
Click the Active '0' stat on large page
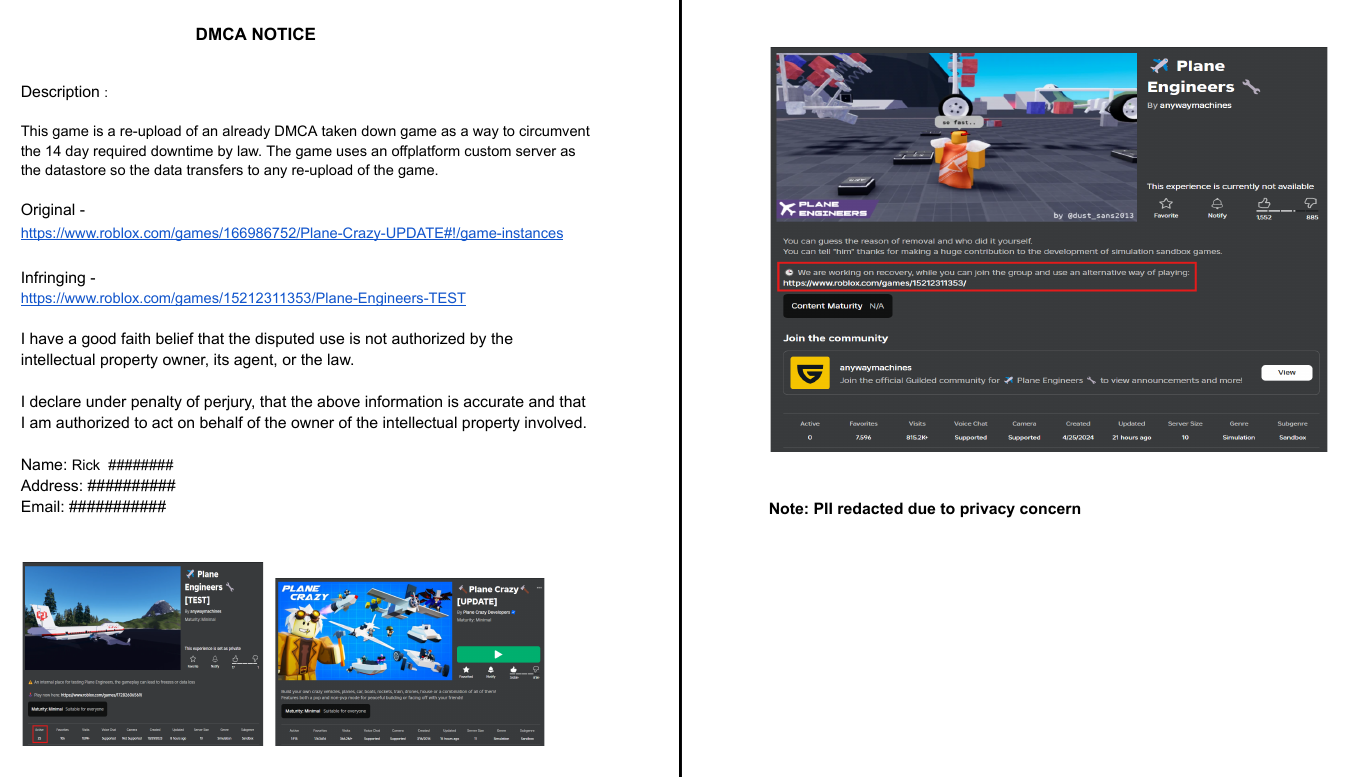(809, 438)
